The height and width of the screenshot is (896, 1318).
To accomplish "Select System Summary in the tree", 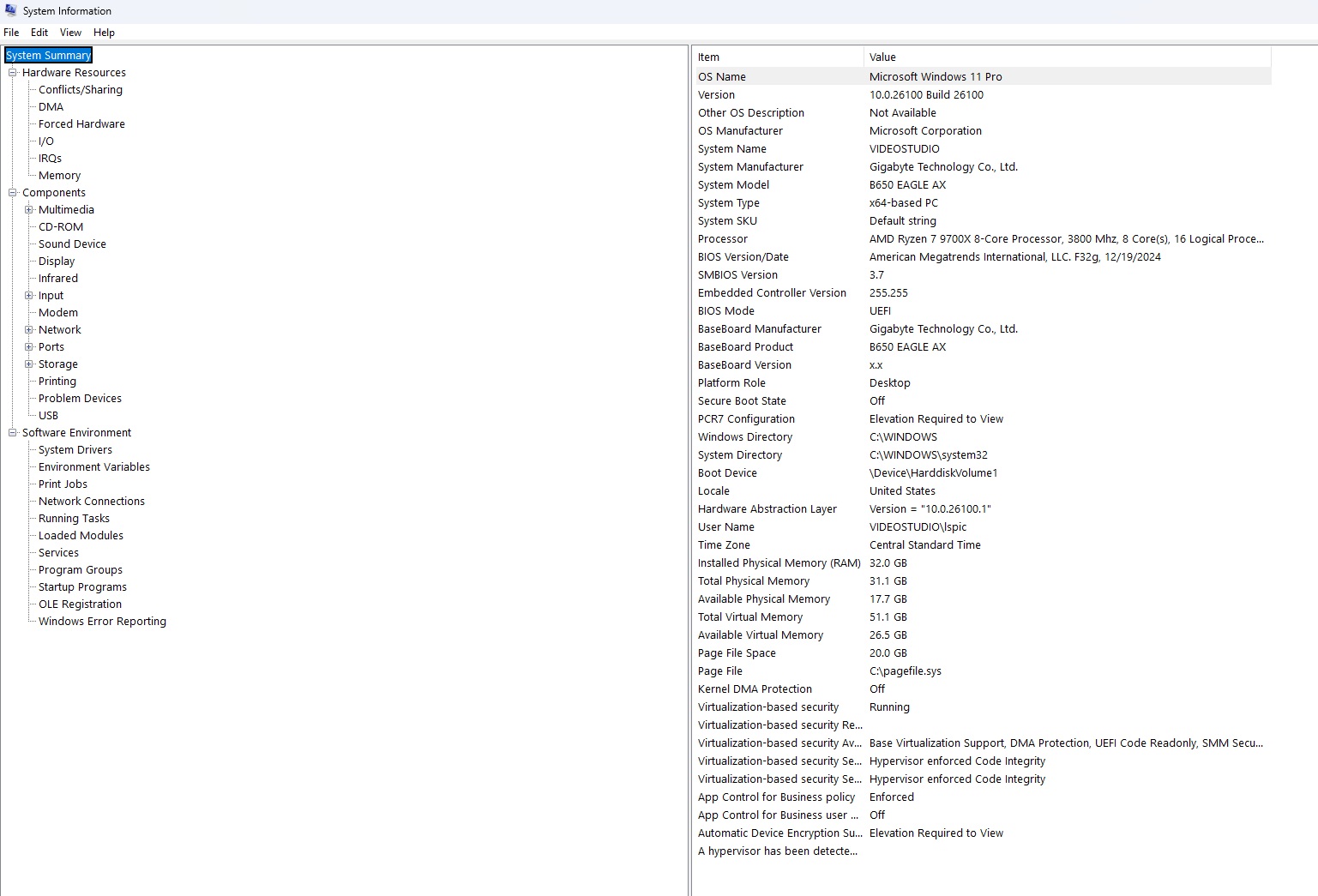I will 48,55.
